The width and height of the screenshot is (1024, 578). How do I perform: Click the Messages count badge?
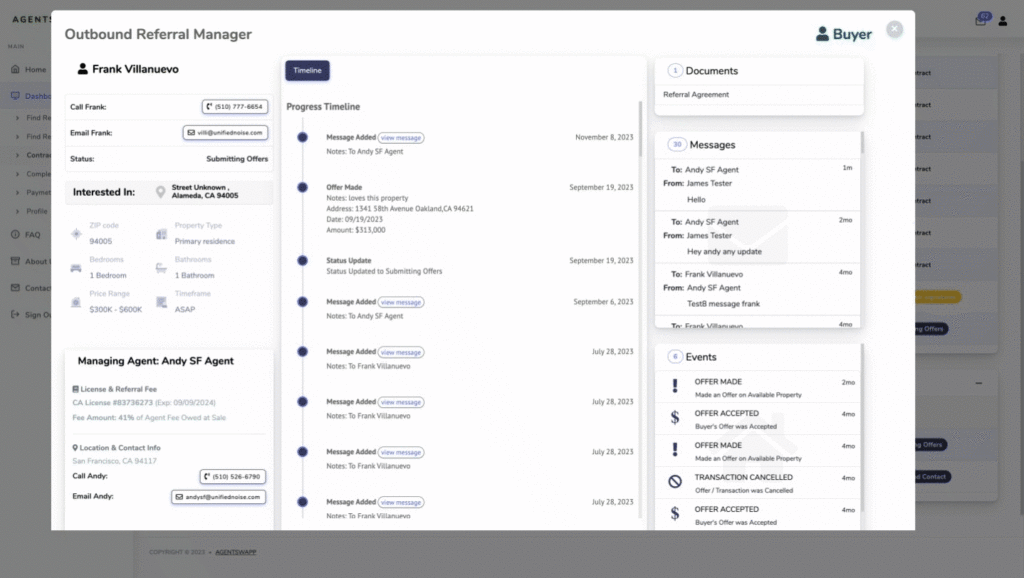tap(677, 144)
